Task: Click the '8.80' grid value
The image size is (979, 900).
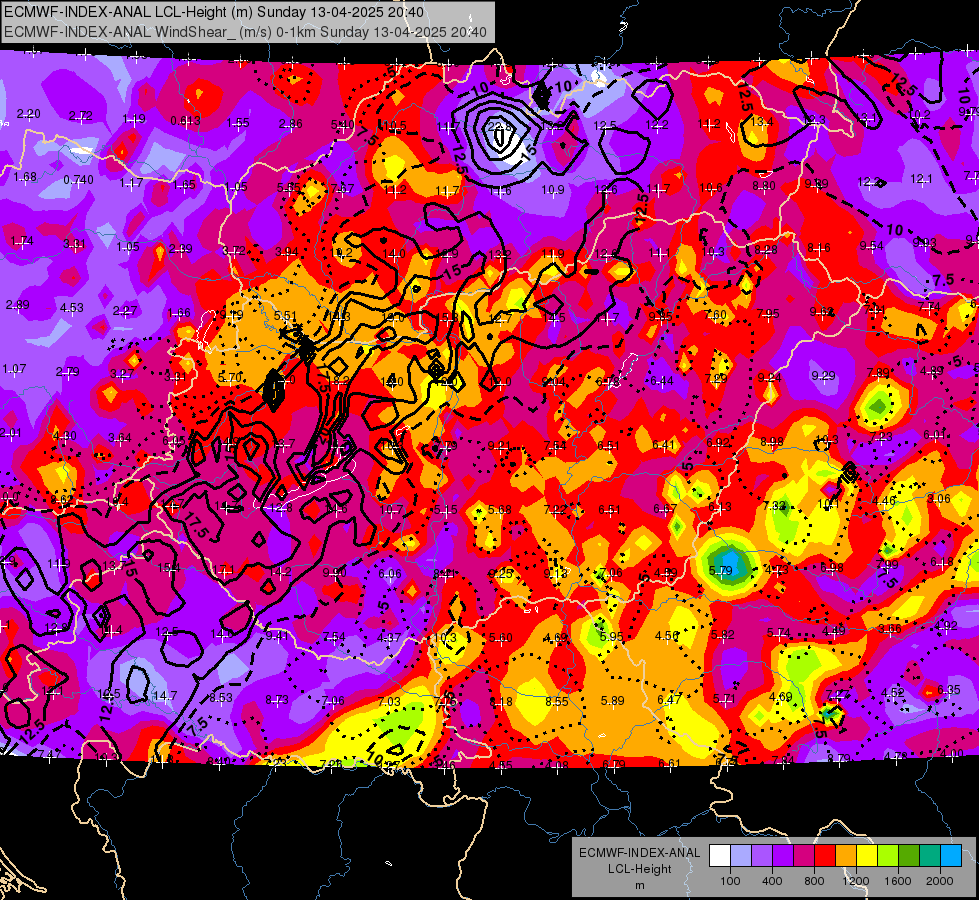Action: (764, 185)
